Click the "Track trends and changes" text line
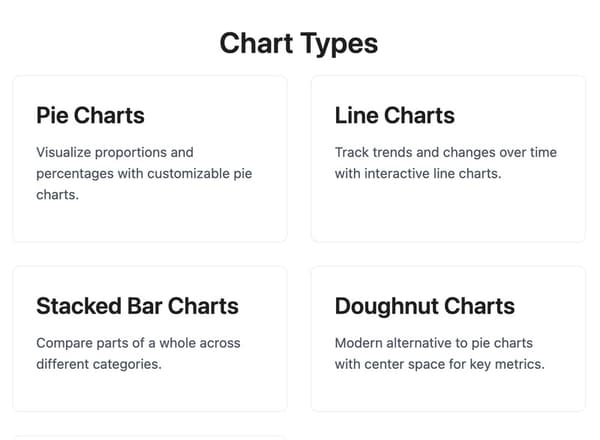The image size is (600, 440). [446, 152]
